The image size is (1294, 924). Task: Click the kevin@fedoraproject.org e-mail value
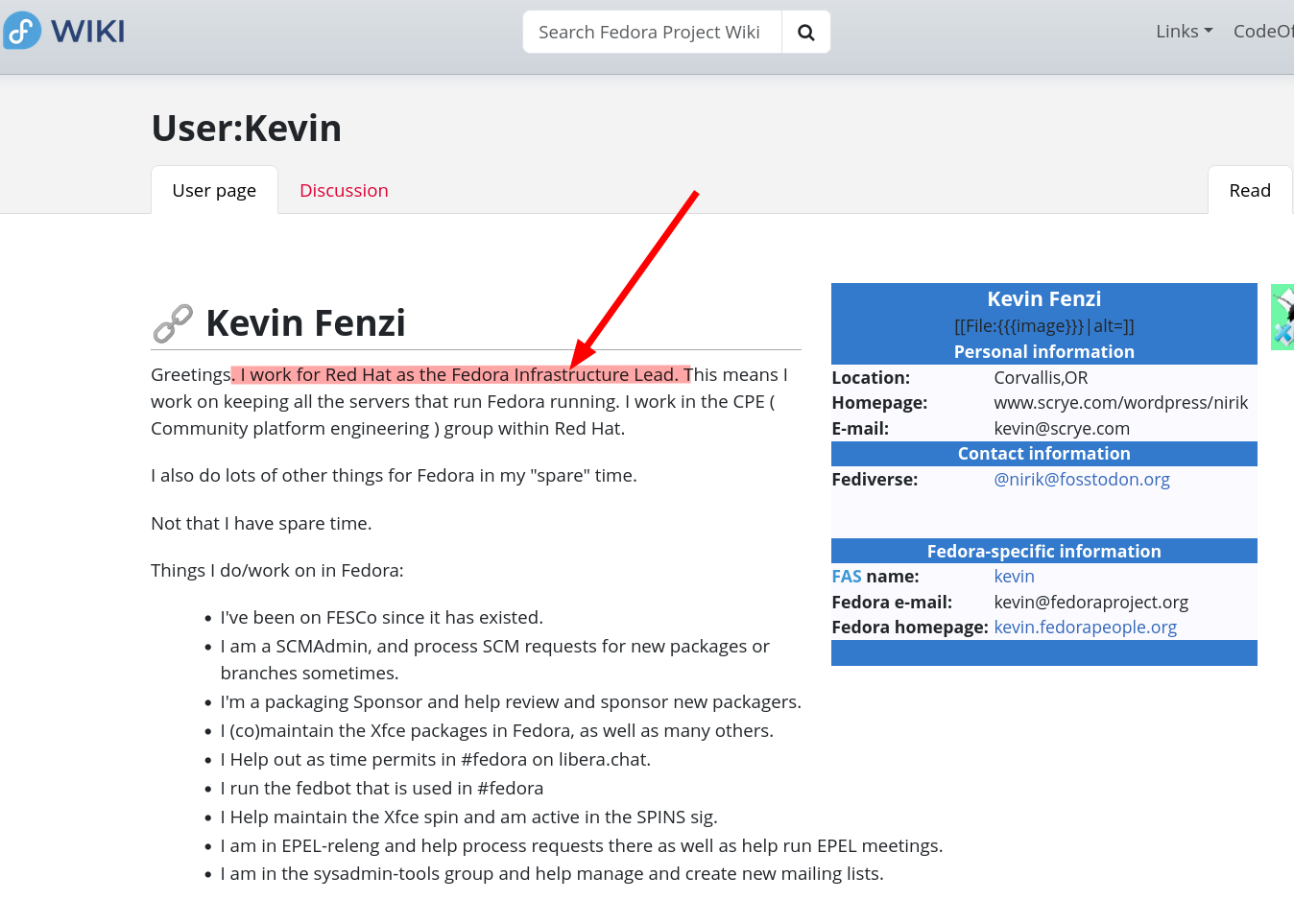point(1091,603)
